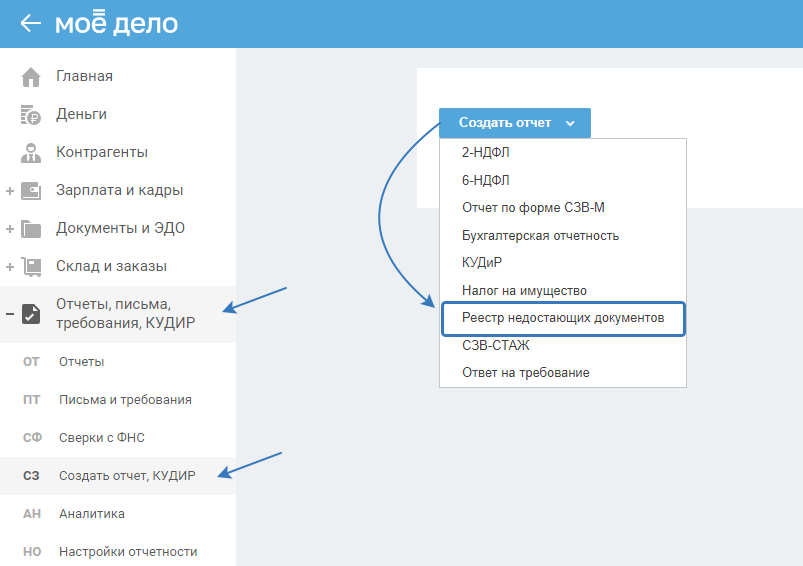Select КУДиР in the dropdown list

481,263
